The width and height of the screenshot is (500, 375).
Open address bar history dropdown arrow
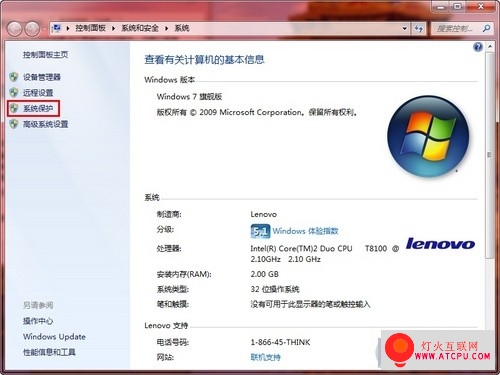point(405,28)
